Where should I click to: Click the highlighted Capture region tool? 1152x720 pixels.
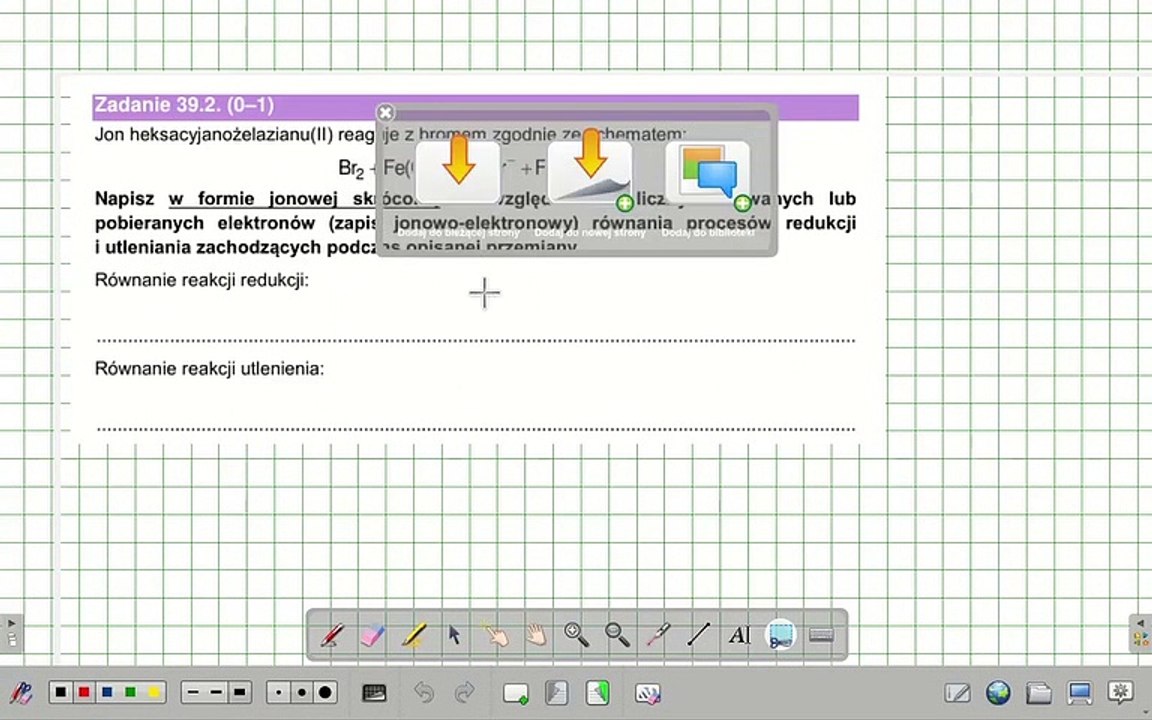[x=780, y=635]
